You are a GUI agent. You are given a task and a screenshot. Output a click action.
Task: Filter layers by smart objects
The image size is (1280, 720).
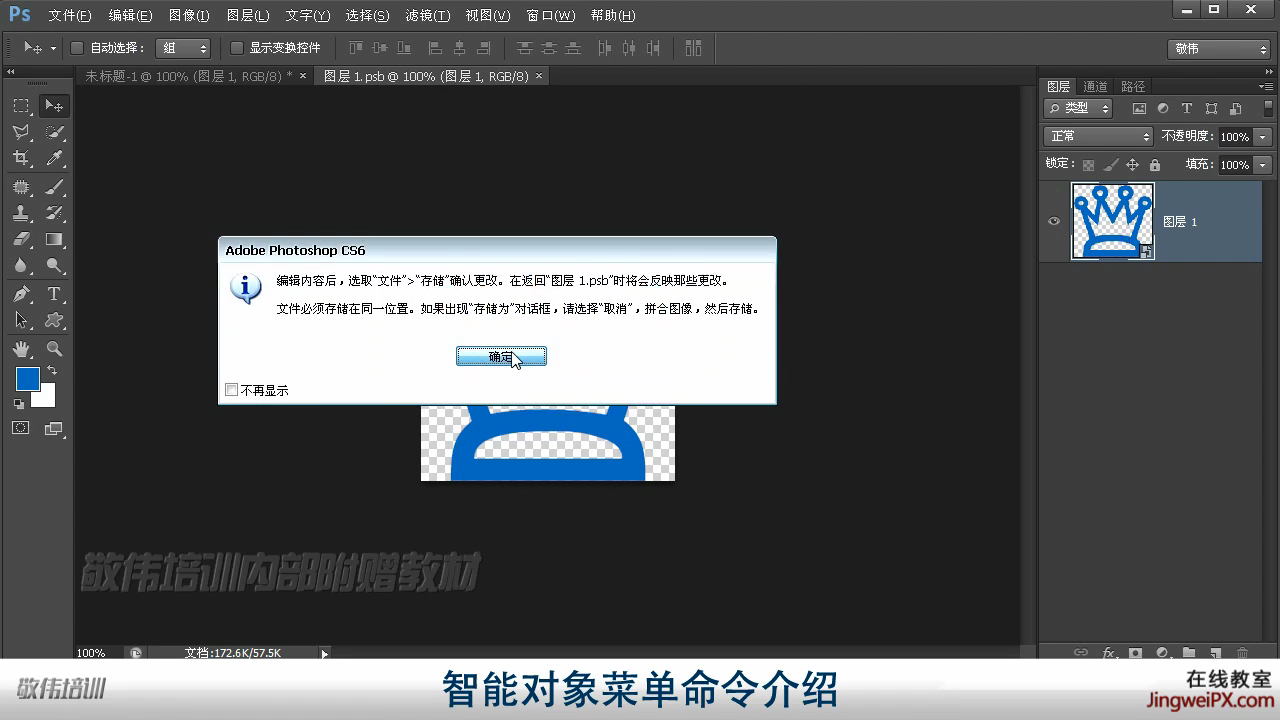coord(1235,108)
